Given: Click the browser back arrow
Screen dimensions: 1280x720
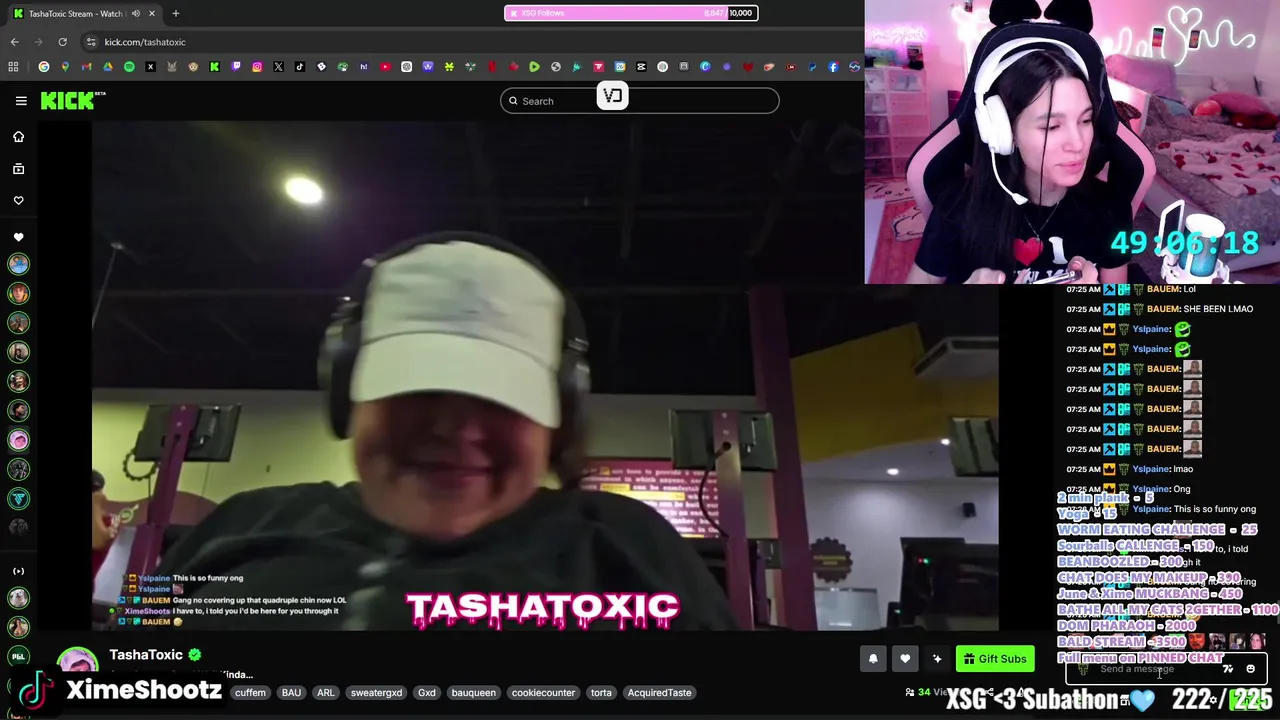Looking at the screenshot, I should (x=14, y=42).
